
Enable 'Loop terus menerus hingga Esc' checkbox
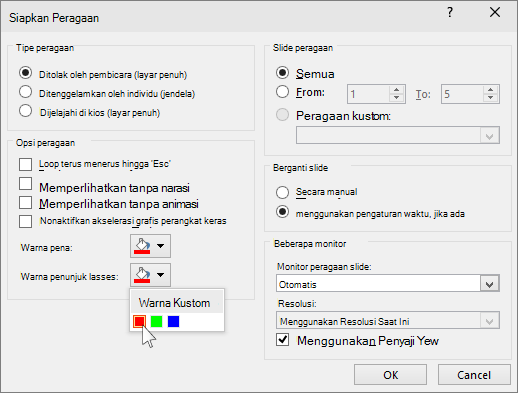pos(26,164)
